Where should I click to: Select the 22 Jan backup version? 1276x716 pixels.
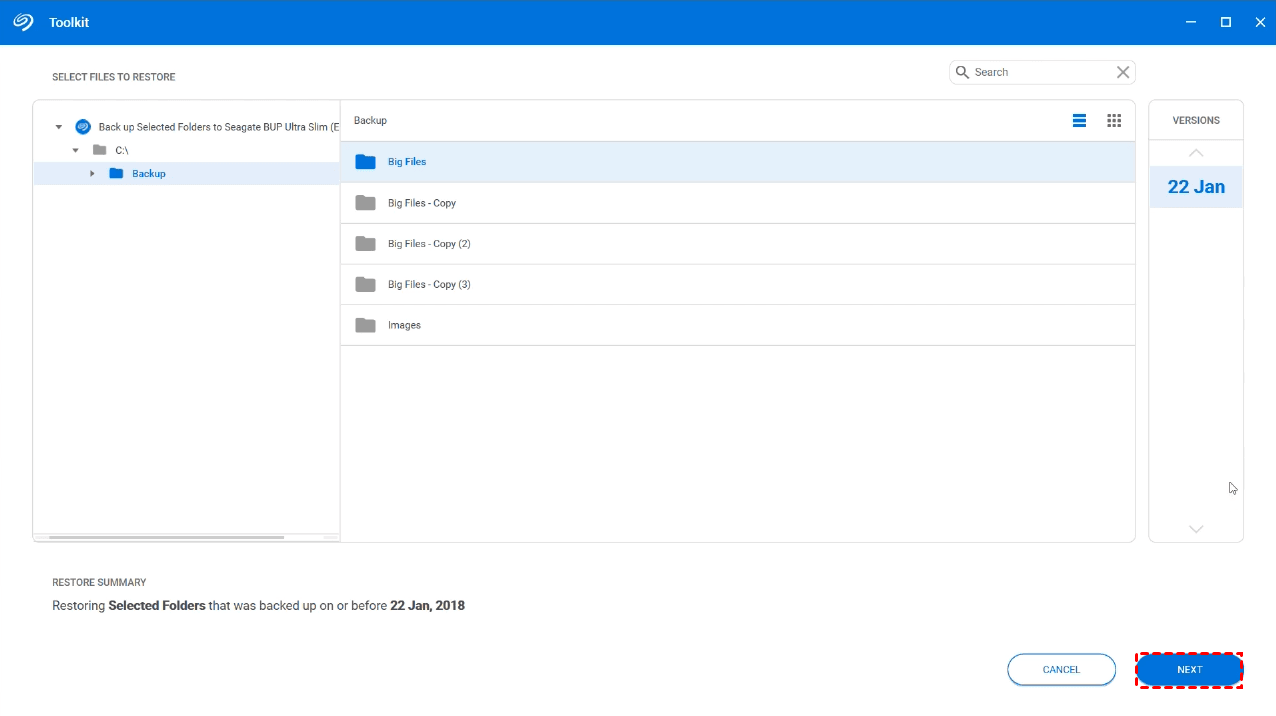(1195, 186)
